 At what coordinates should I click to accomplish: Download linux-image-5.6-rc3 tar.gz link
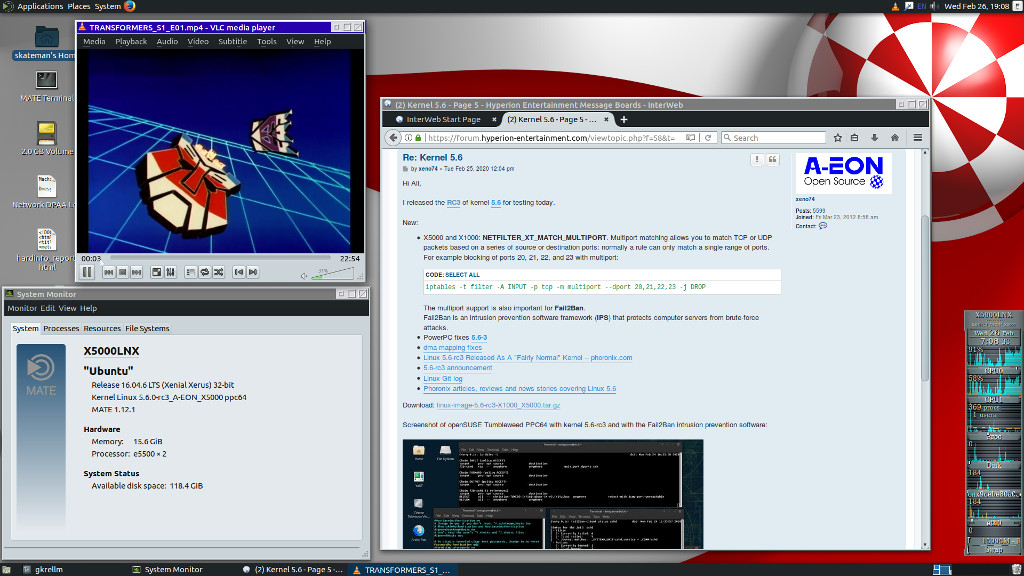[498, 406]
